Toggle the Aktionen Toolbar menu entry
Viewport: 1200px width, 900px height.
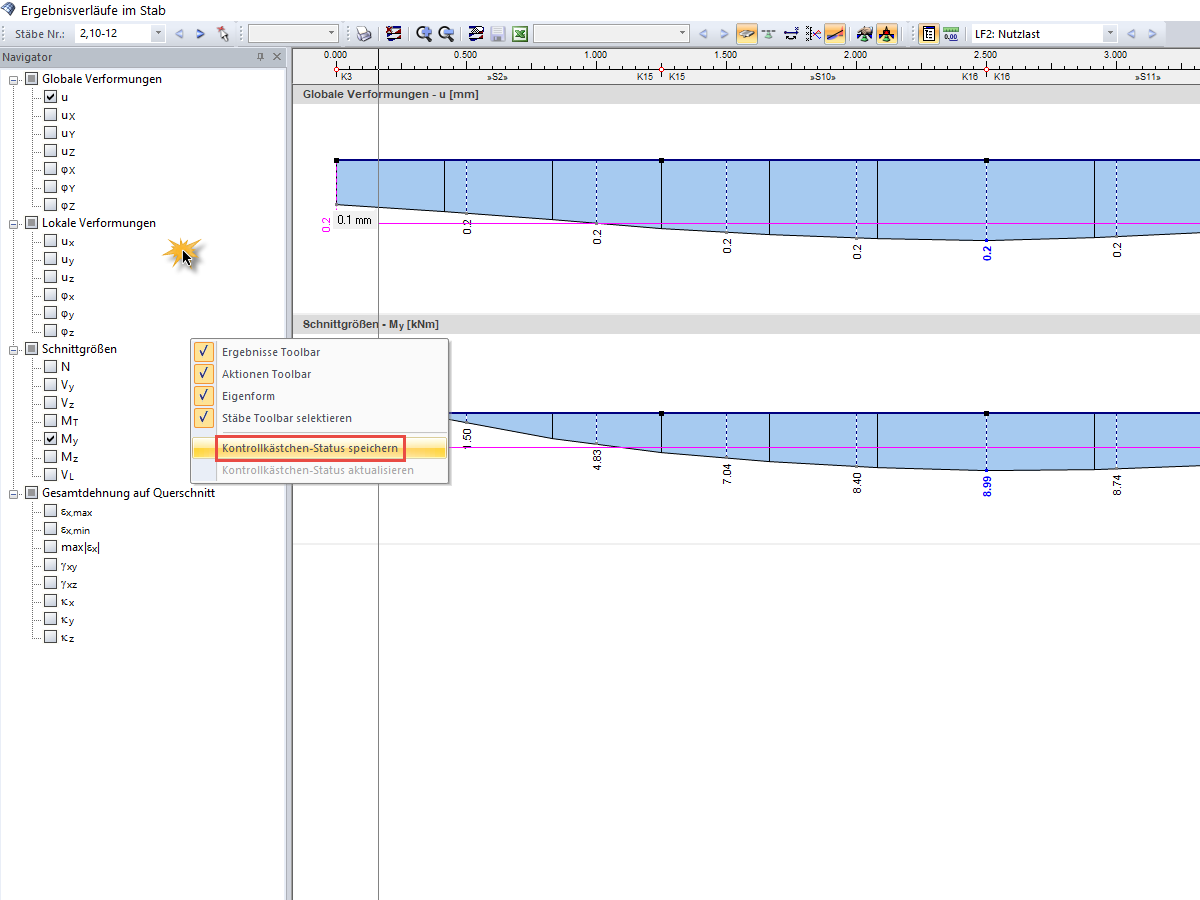(x=319, y=374)
